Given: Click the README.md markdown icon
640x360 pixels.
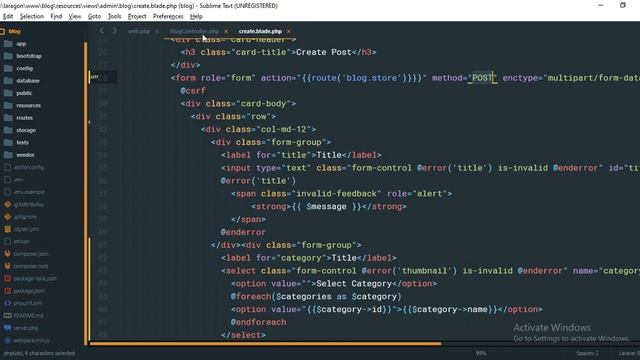Looking at the screenshot, I should coord(7,316).
